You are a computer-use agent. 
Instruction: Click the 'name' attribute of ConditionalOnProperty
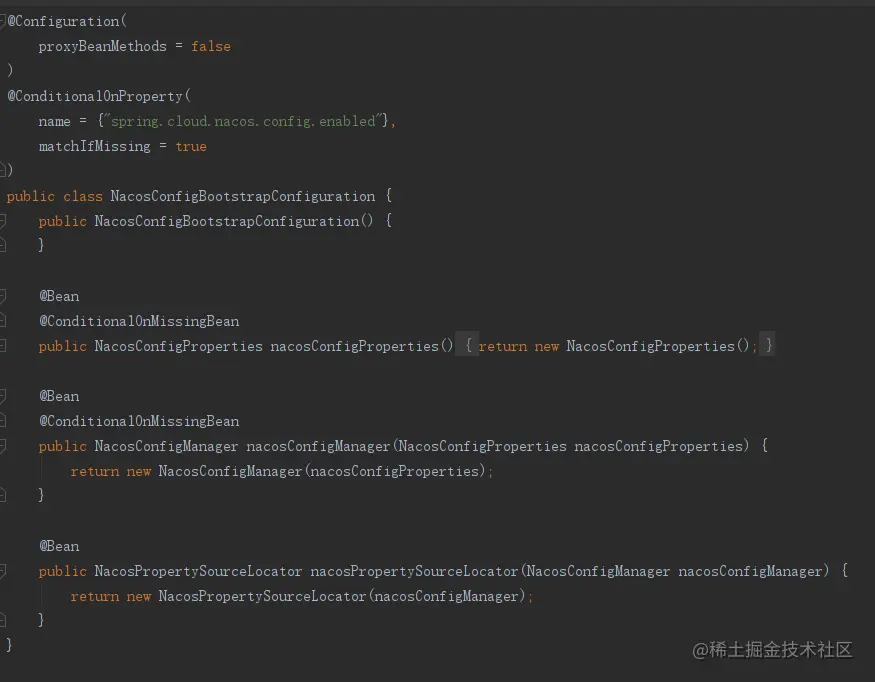[x=55, y=121]
